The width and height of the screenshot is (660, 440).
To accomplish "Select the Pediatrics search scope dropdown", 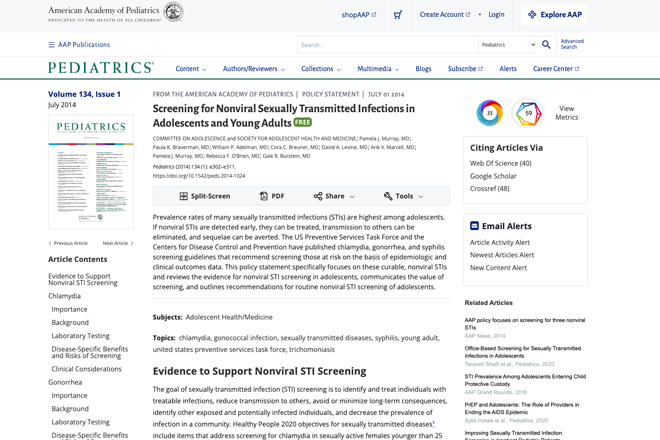I will (508, 45).
